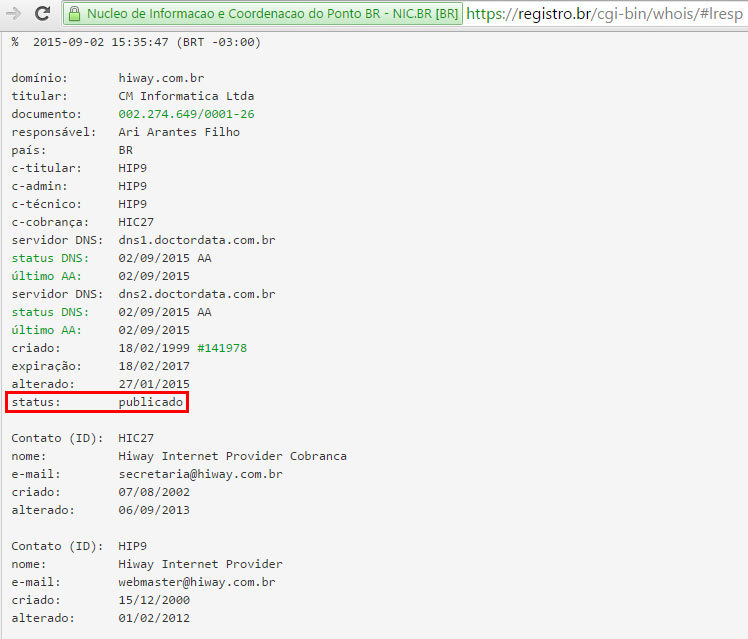Viewport: 748px width, 639px height.
Task: Select the titular value CM Informatica Ltda
Action: 186,96
